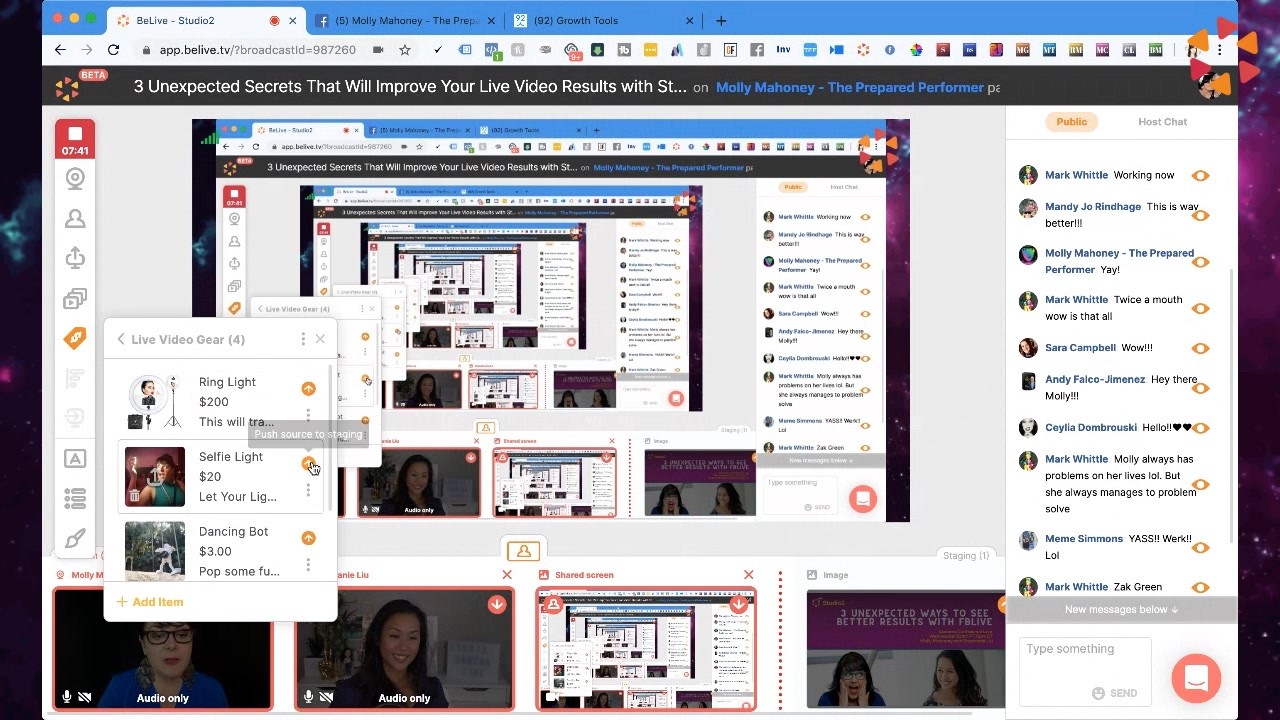Toggle eye on Mandy Jo Rindhage comment
Image resolution: width=1280 pixels, height=720 pixels.
pyautogui.click(x=1201, y=215)
